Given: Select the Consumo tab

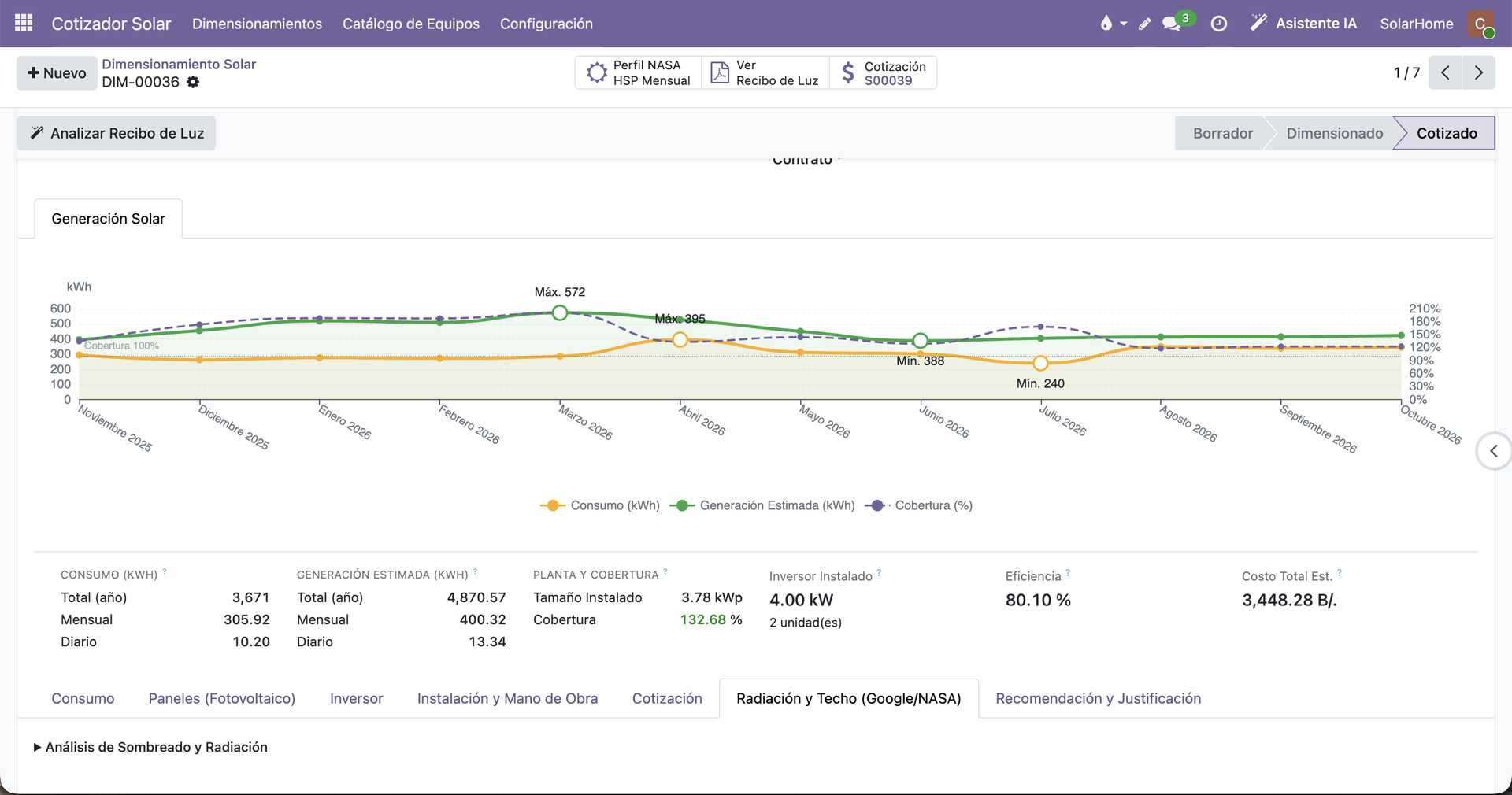Looking at the screenshot, I should [x=83, y=698].
